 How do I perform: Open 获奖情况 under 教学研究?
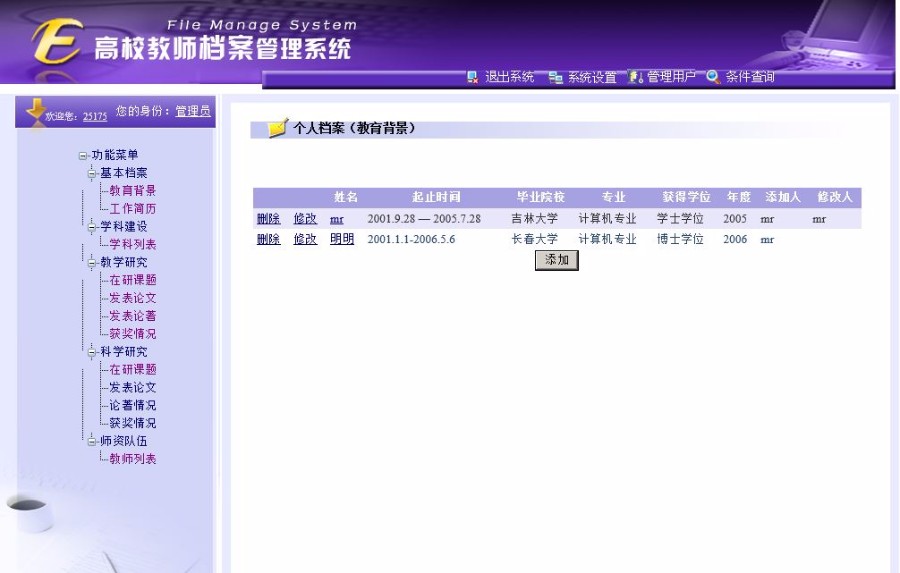pos(133,334)
